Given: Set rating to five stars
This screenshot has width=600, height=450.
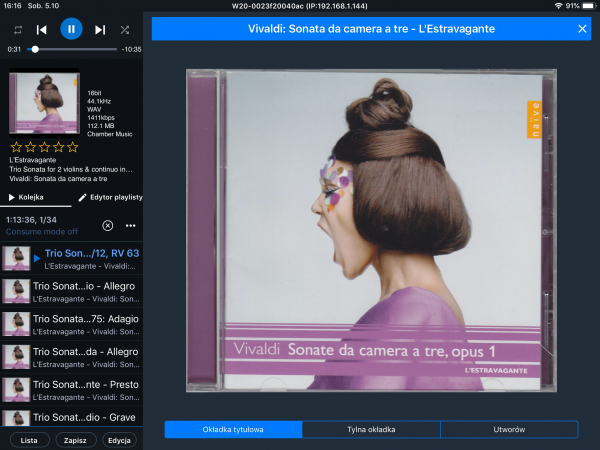Looking at the screenshot, I should click(x=72, y=147).
